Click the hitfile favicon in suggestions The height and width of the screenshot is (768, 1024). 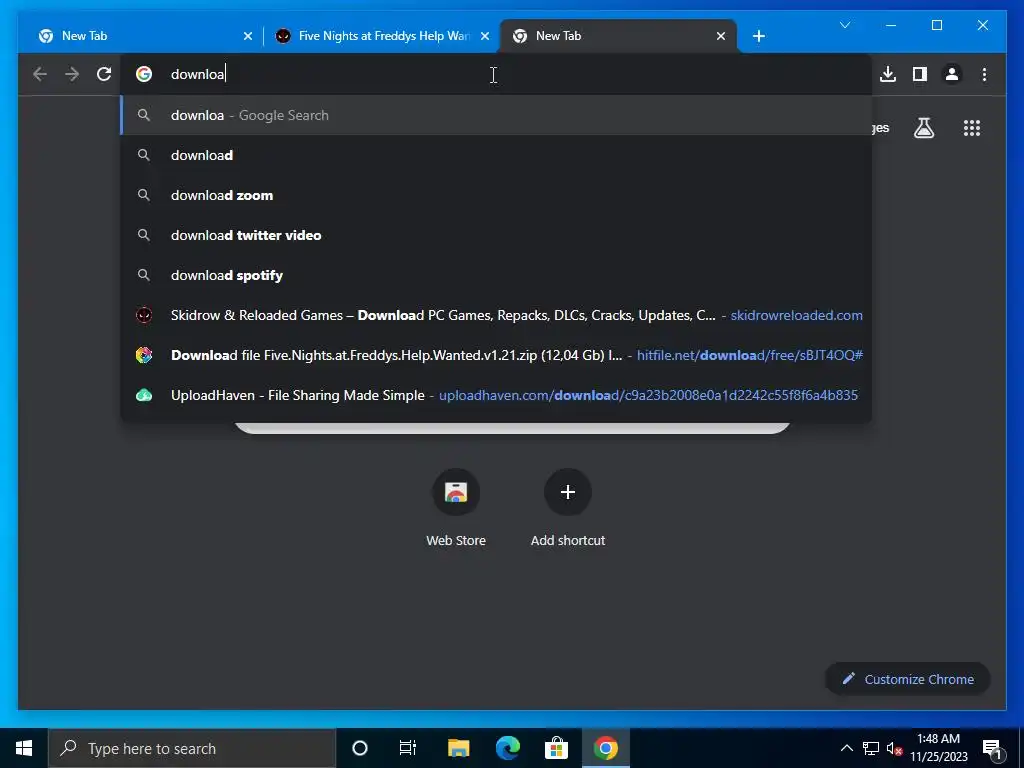(144, 355)
